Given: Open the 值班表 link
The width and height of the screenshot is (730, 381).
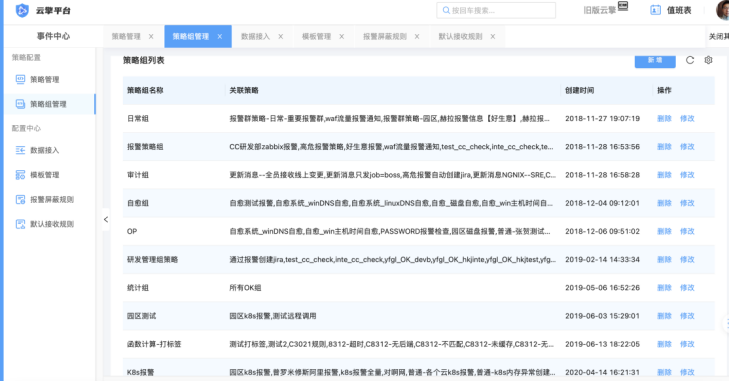Looking at the screenshot, I should 679,10.
